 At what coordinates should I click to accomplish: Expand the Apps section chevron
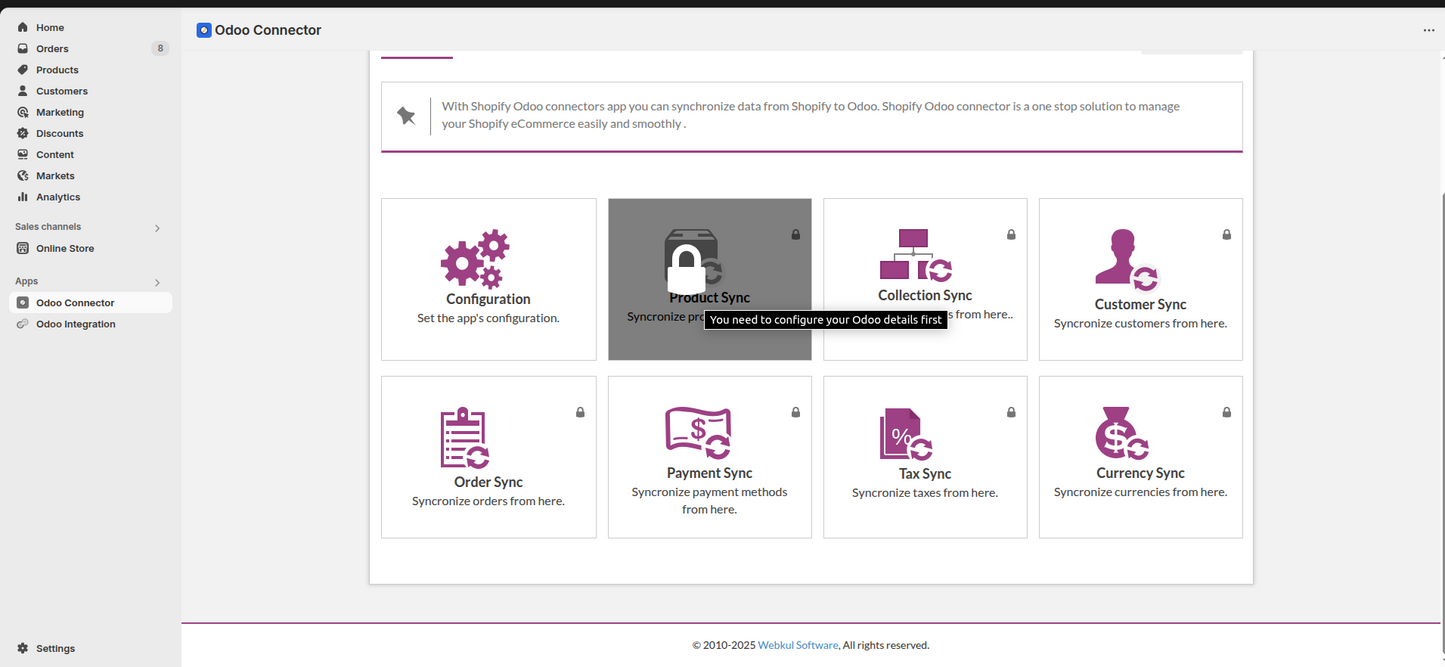157,282
